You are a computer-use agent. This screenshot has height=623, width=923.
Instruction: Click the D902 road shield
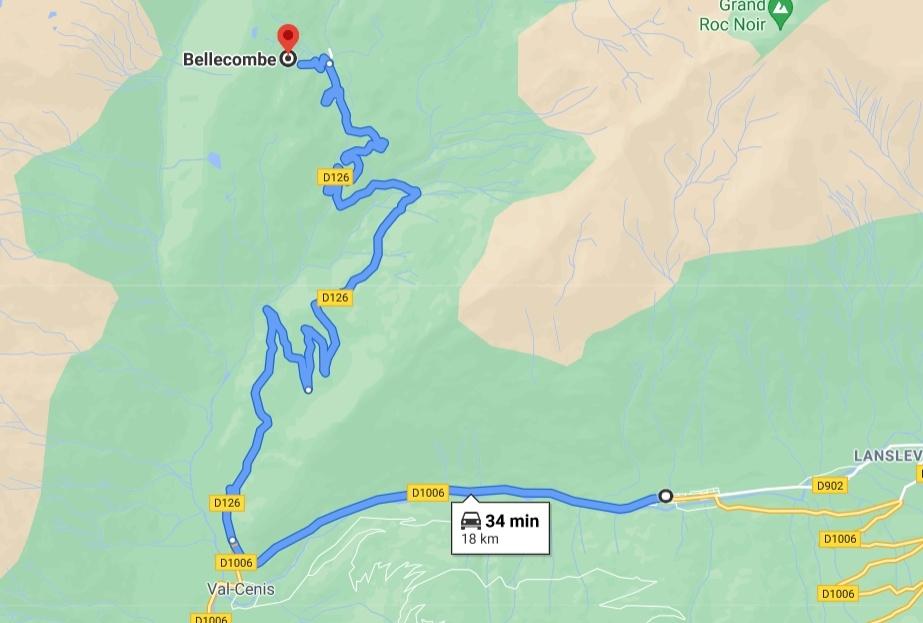(829, 485)
